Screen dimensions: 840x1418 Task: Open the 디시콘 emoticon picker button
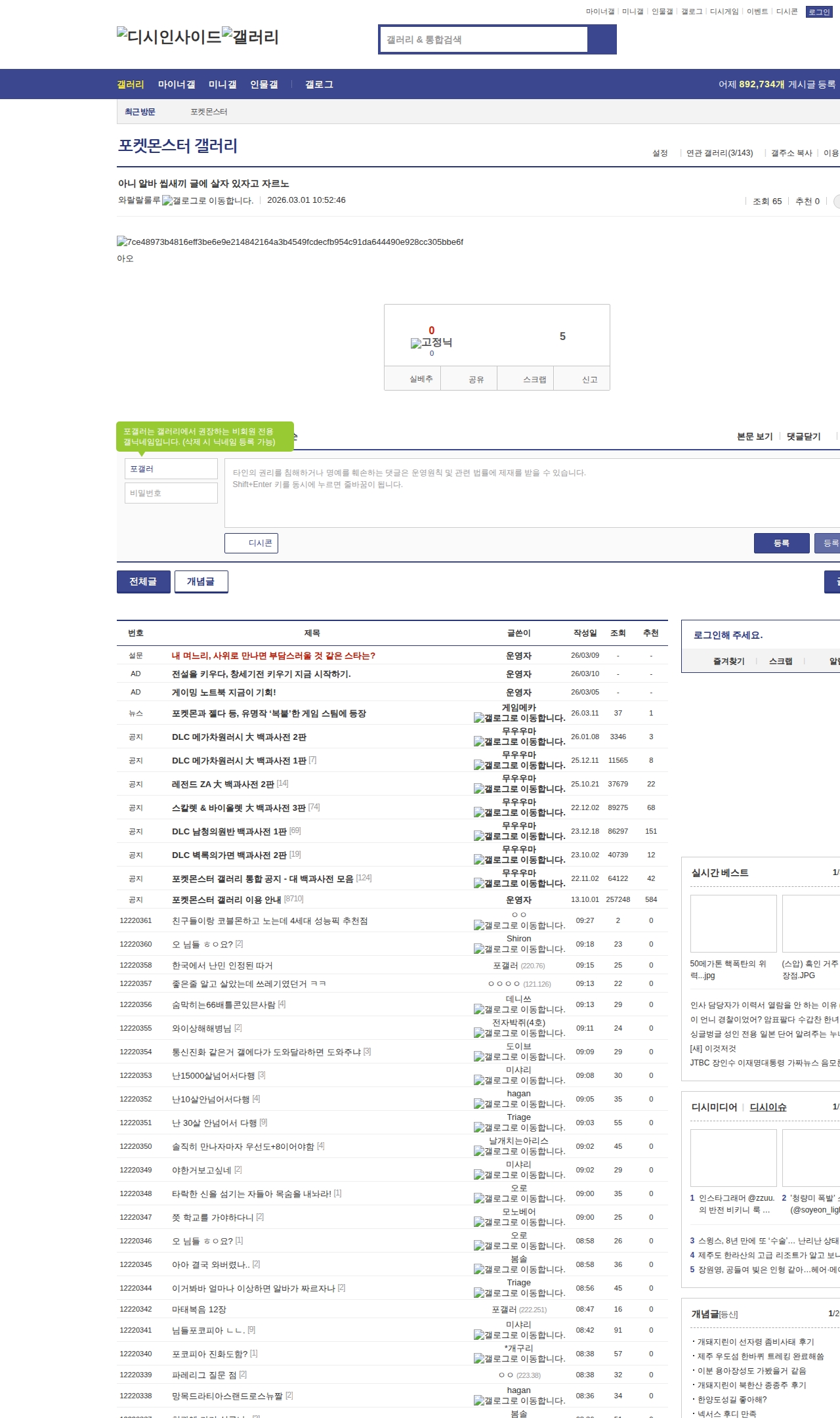(251, 543)
